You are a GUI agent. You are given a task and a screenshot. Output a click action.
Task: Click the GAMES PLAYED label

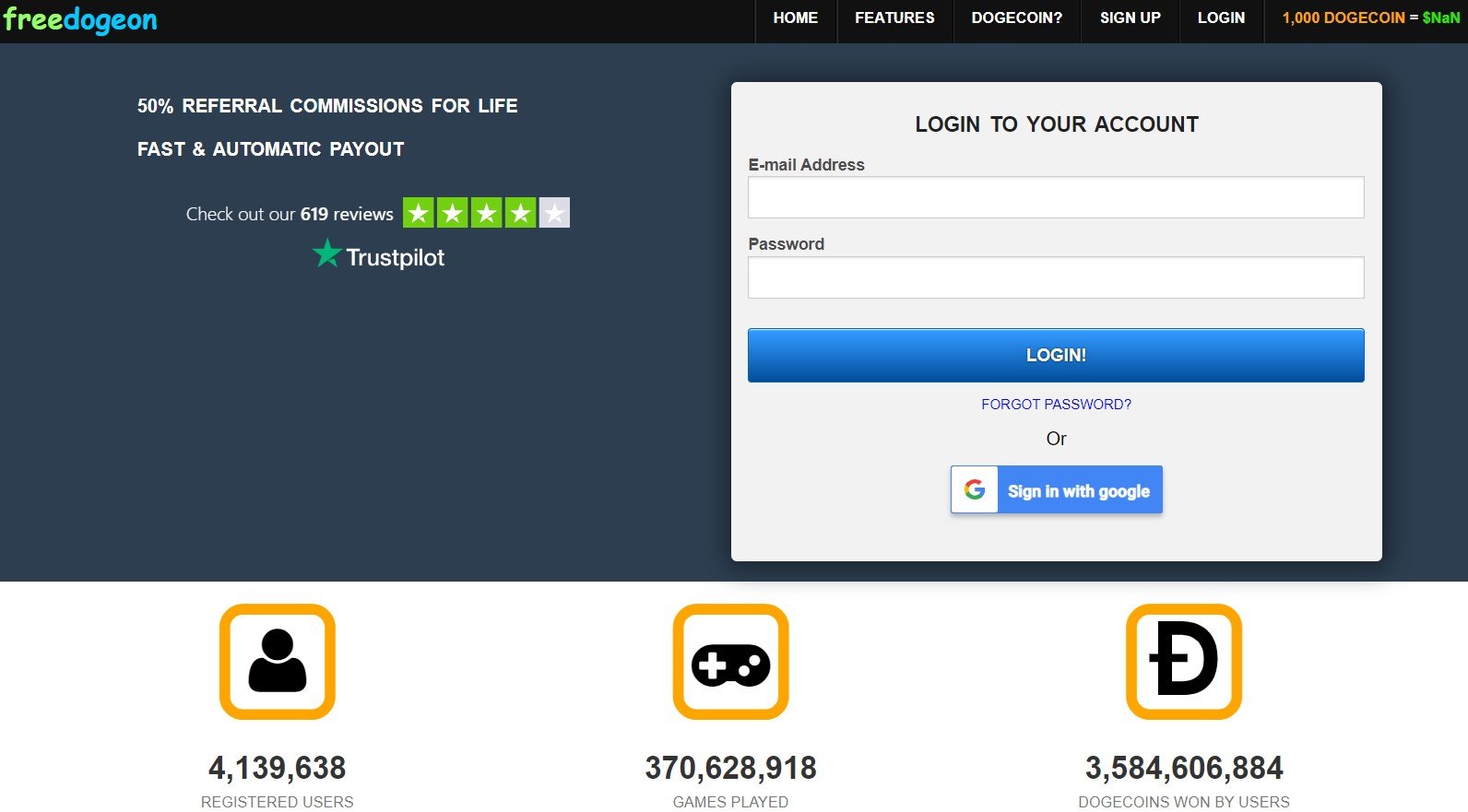[731, 802]
